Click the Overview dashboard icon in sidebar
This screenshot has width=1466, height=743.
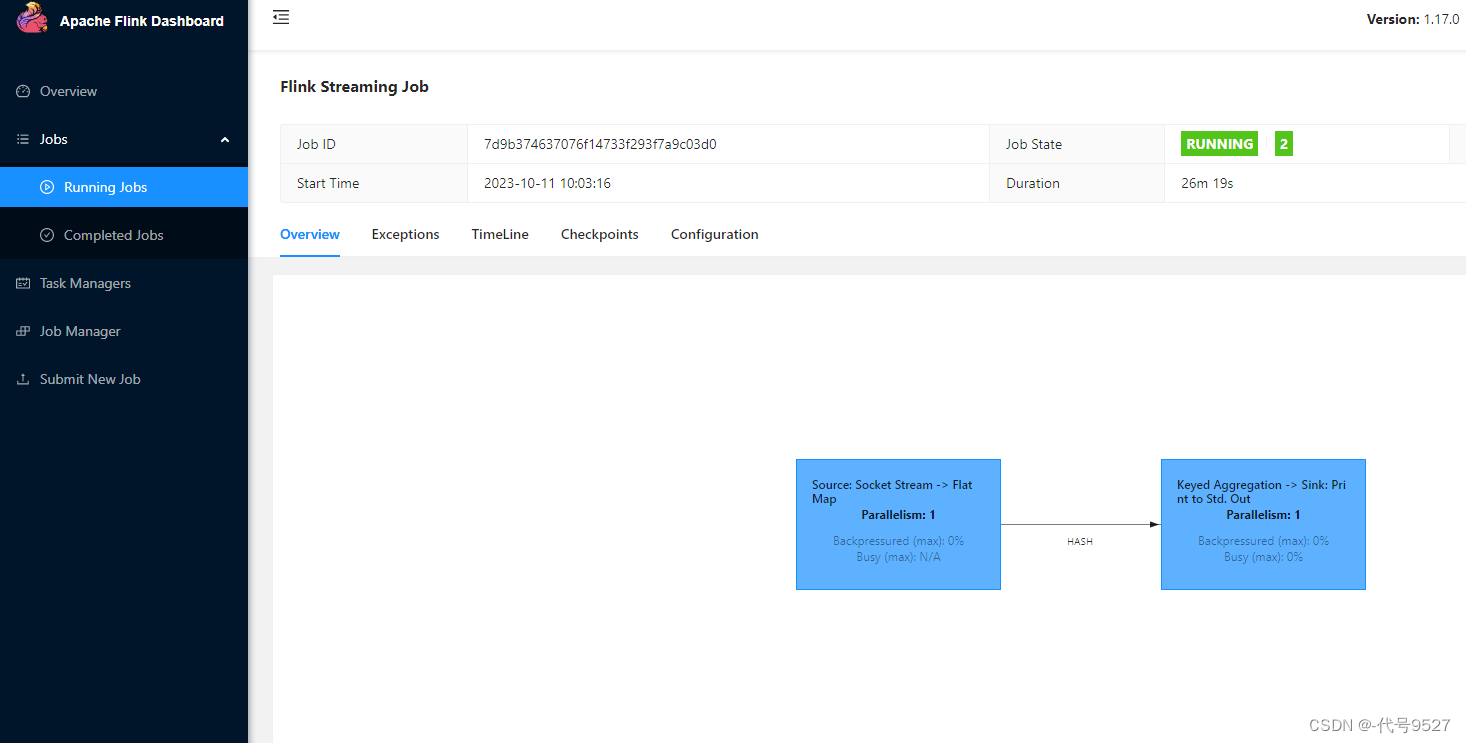click(23, 91)
